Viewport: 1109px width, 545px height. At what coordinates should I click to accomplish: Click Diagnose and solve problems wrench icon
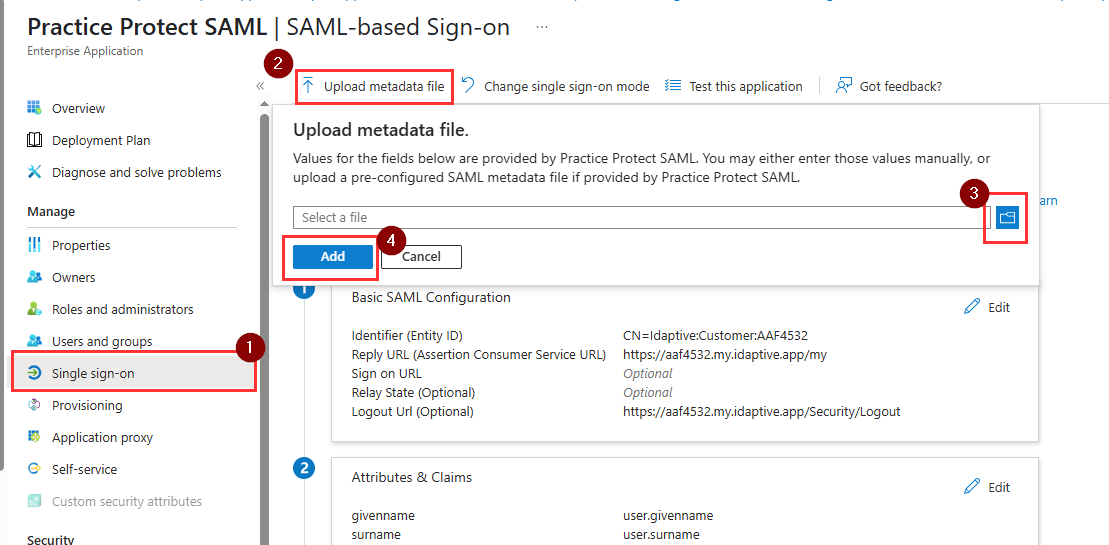tap(34, 172)
